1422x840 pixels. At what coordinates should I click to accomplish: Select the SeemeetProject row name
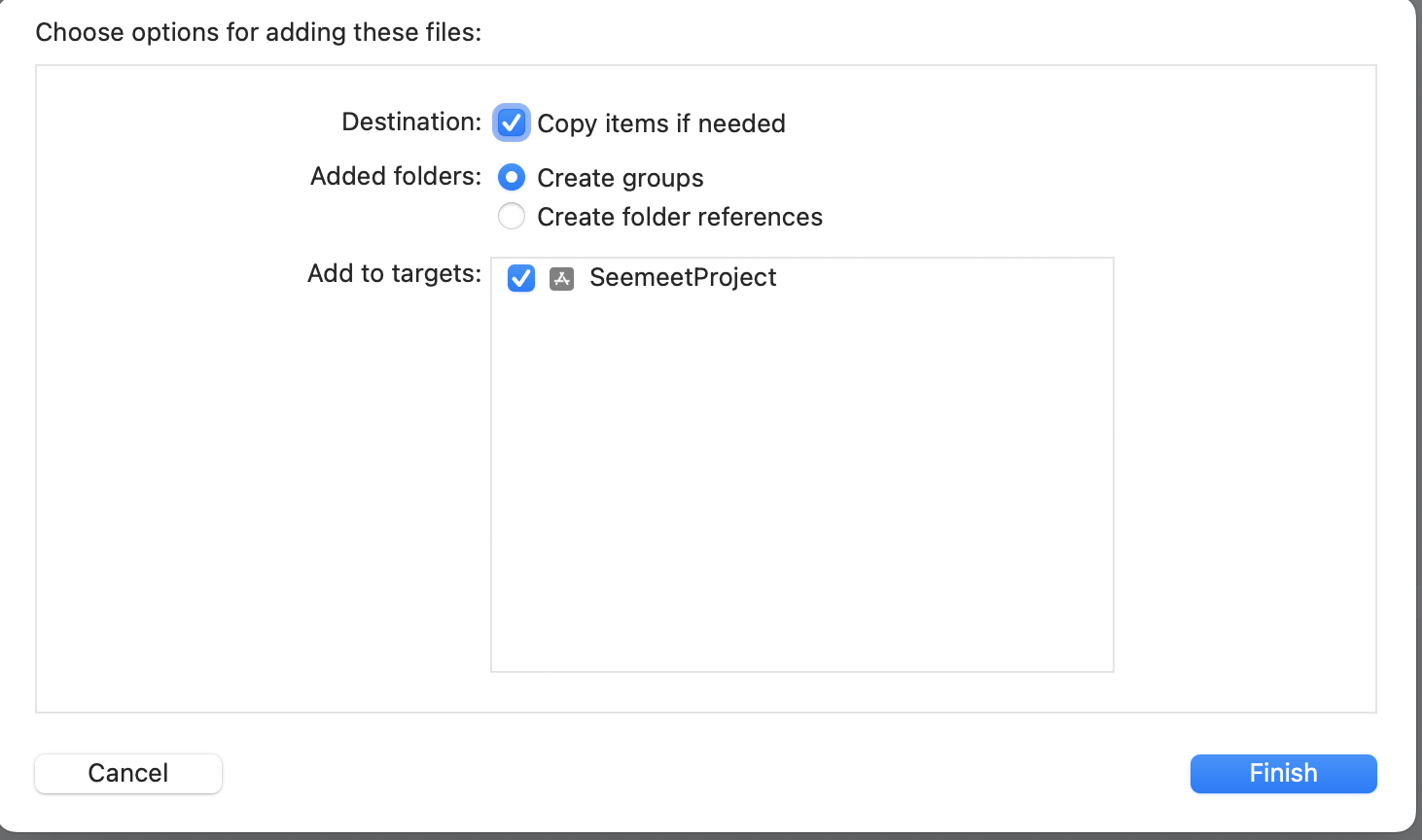tap(683, 278)
